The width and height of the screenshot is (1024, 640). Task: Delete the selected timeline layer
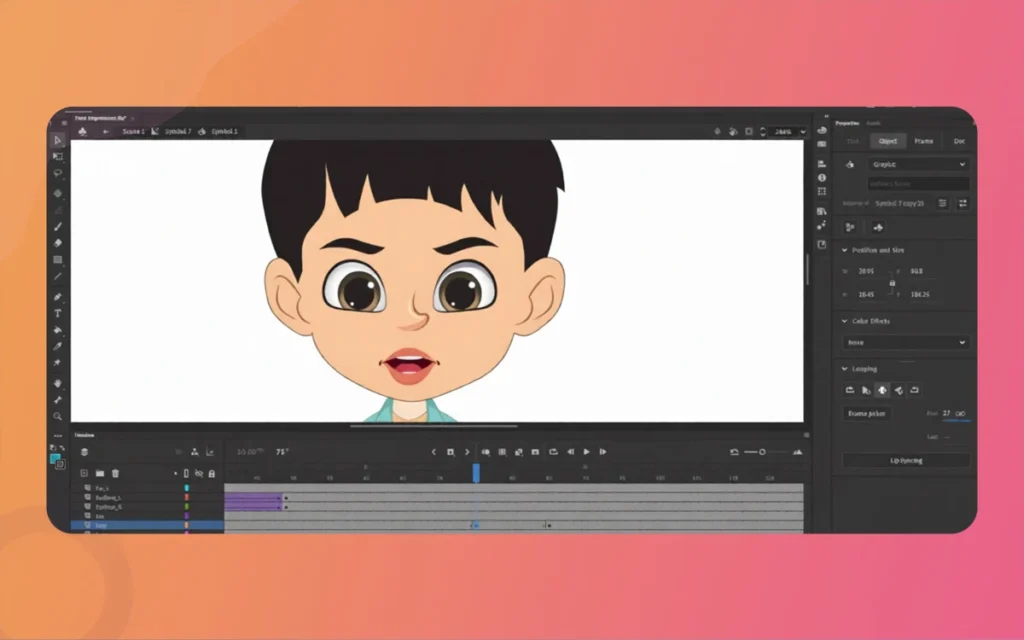pos(115,473)
